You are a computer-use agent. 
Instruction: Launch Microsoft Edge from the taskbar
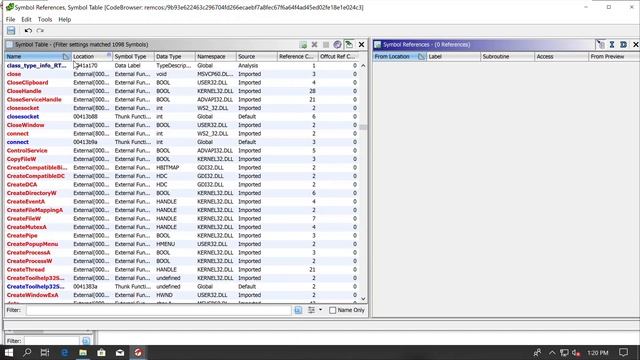coord(64,352)
